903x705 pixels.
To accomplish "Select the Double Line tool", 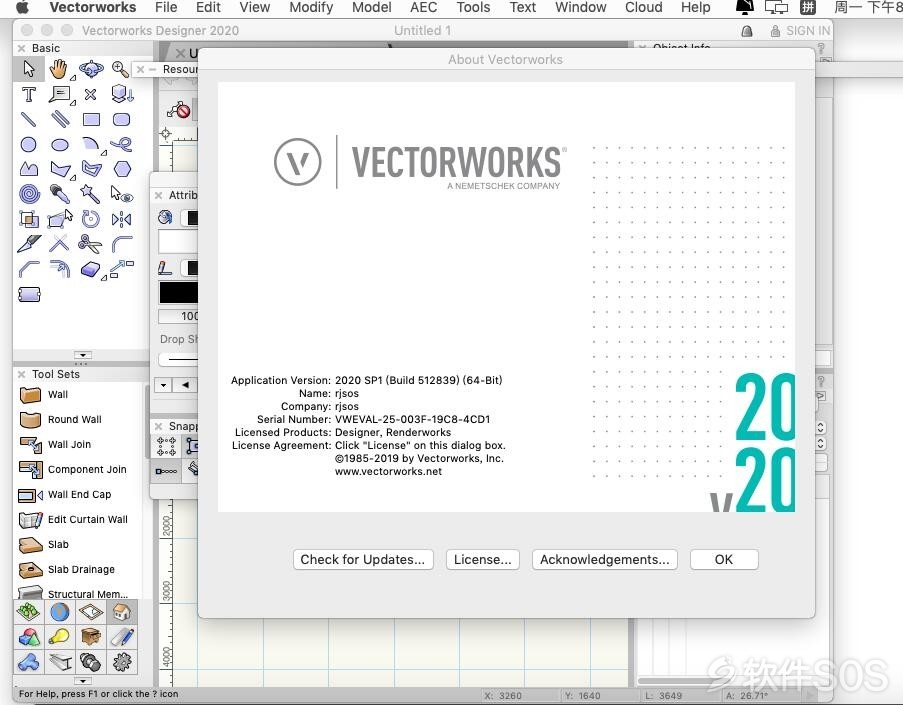I will tap(60, 119).
